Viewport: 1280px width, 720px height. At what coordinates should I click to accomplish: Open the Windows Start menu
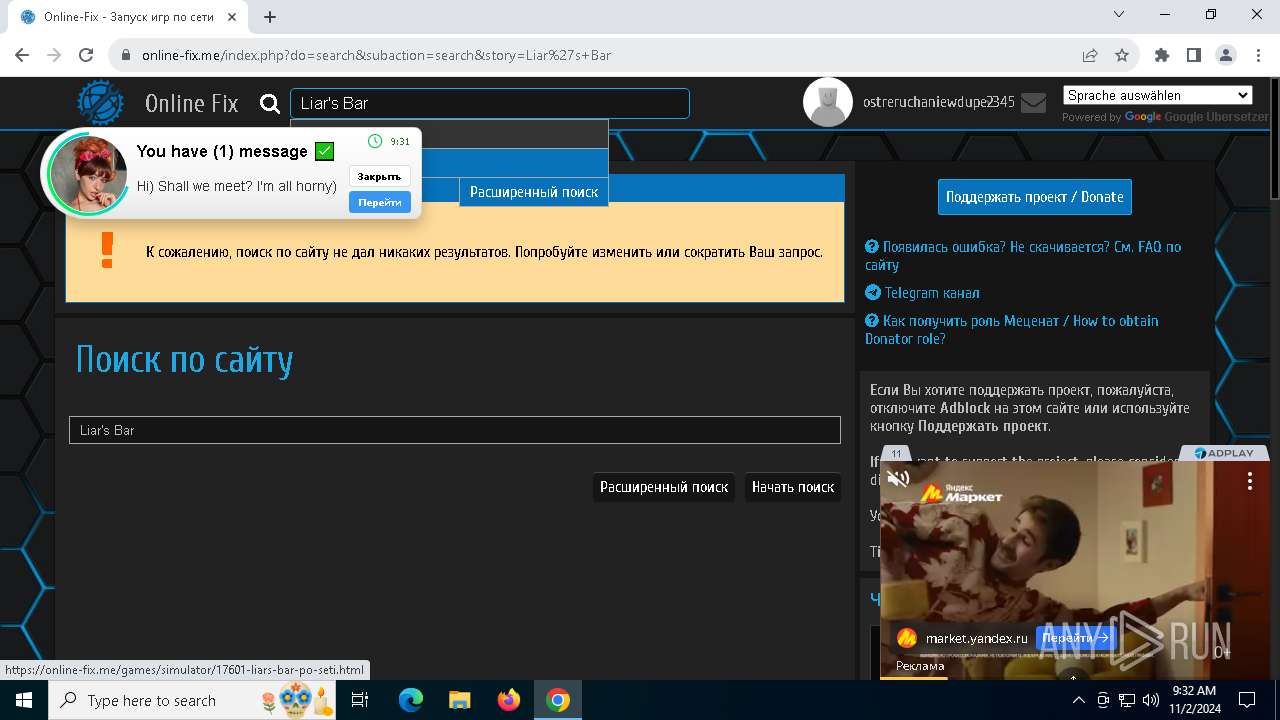[x=24, y=700]
